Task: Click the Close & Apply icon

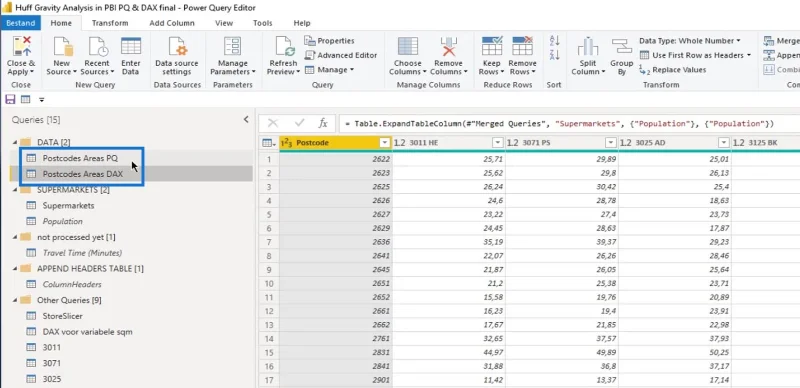Action: coord(21,46)
